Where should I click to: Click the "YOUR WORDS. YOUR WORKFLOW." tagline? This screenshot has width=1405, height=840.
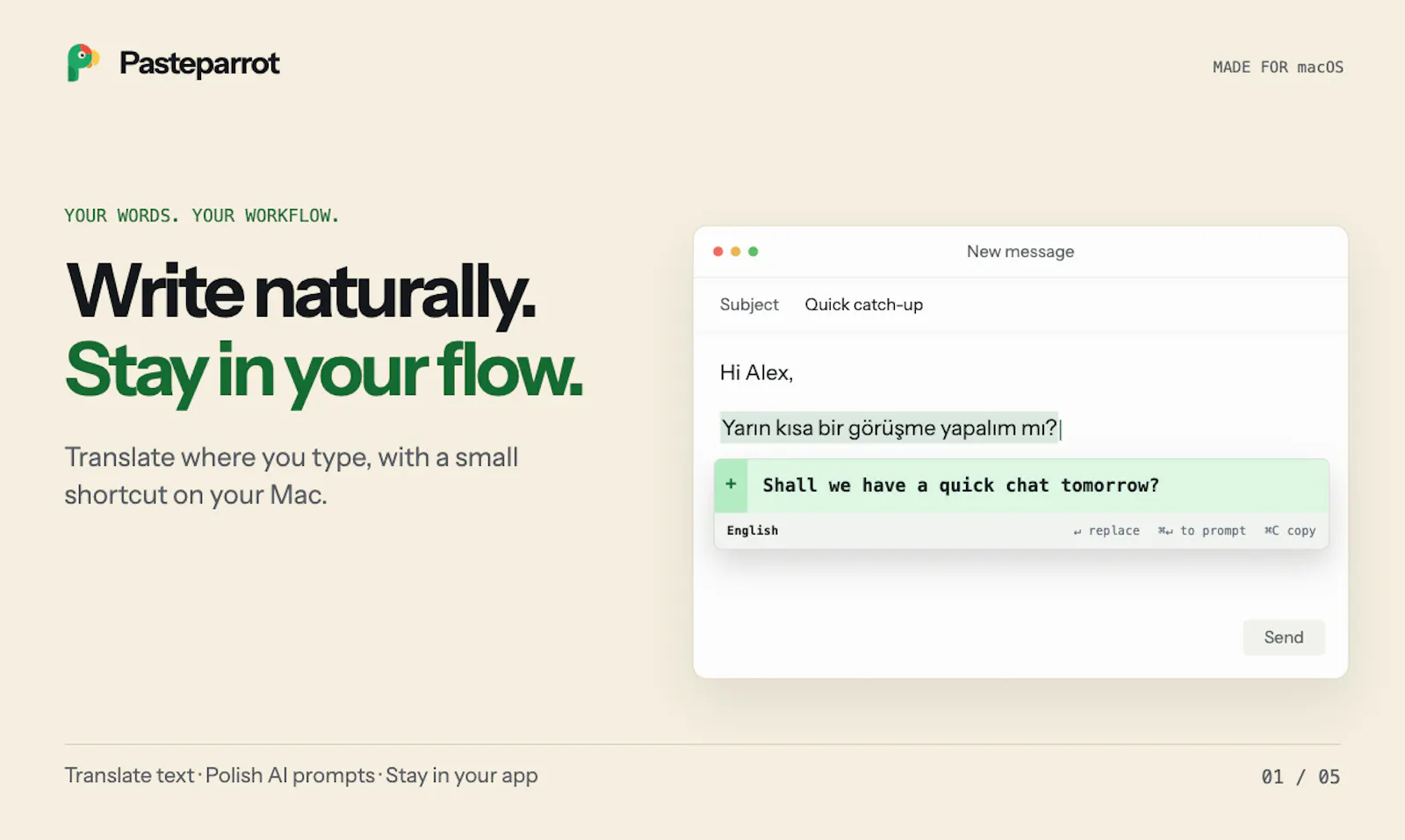pyautogui.click(x=202, y=216)
